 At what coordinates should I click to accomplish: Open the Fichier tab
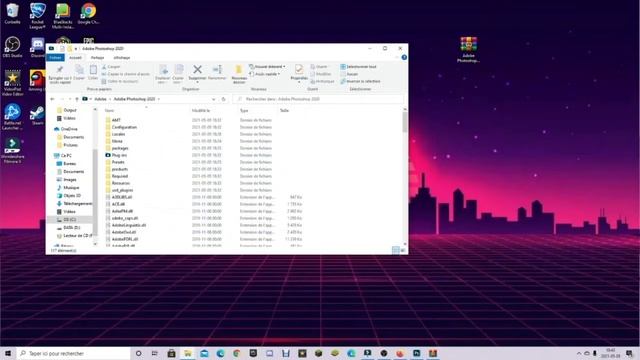click(55, 58)
